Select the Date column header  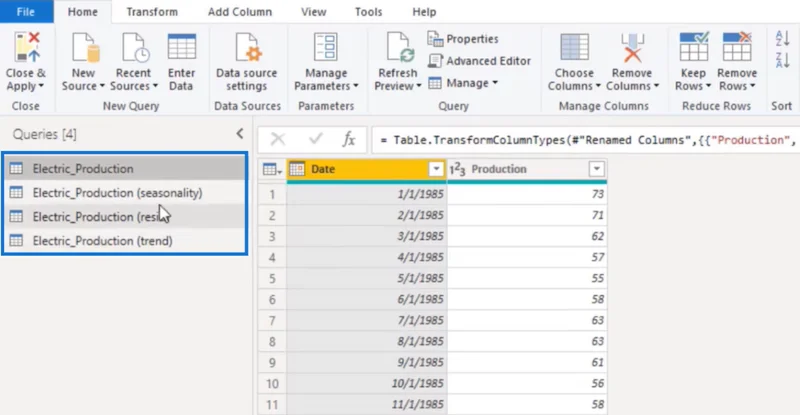(366, 169)
